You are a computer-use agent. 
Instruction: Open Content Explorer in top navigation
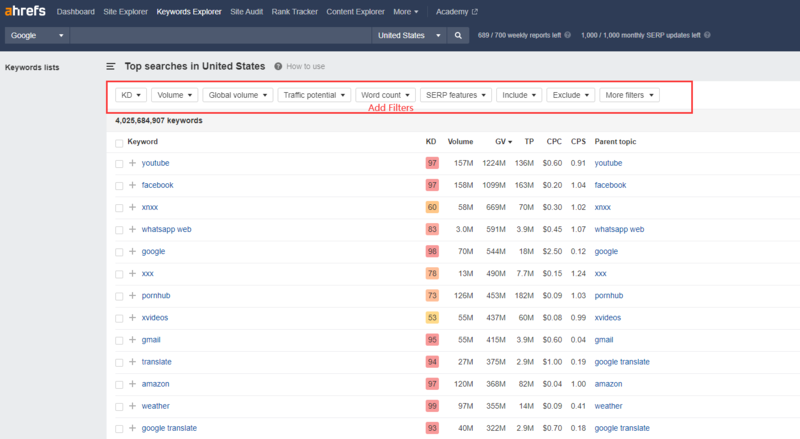(355, 12)
